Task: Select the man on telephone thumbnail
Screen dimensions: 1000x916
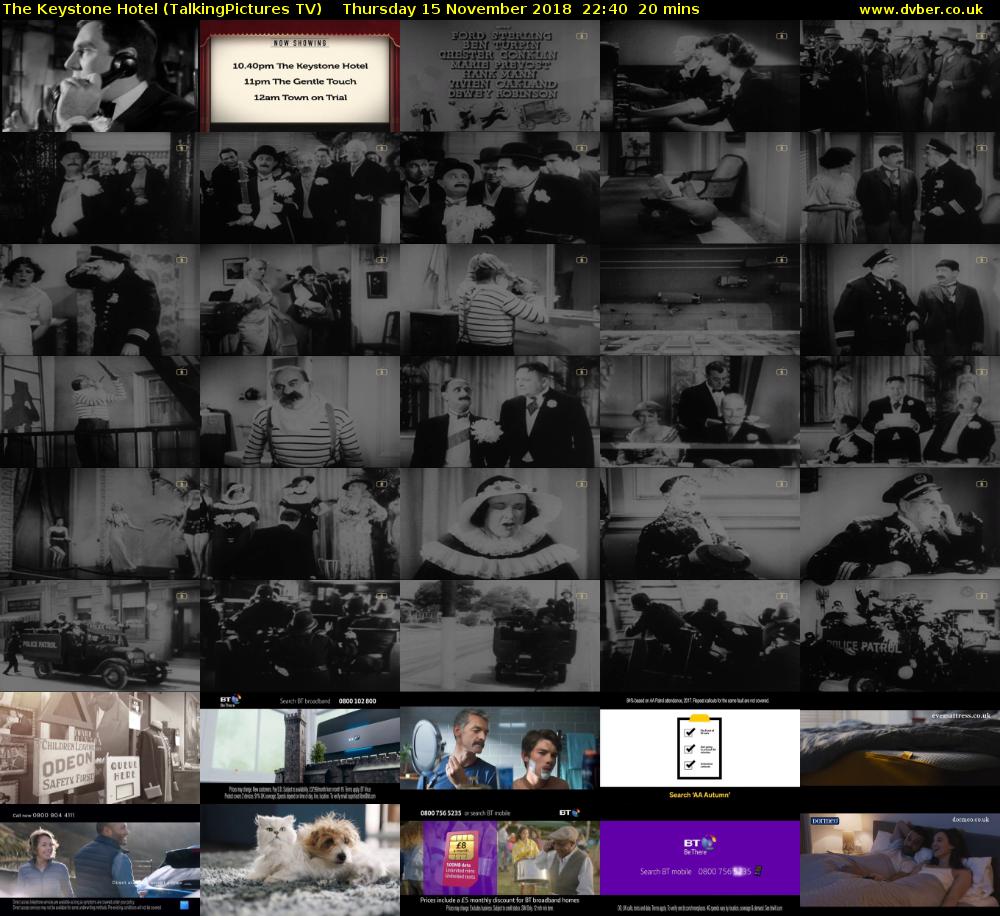Action: coord(100,76)
